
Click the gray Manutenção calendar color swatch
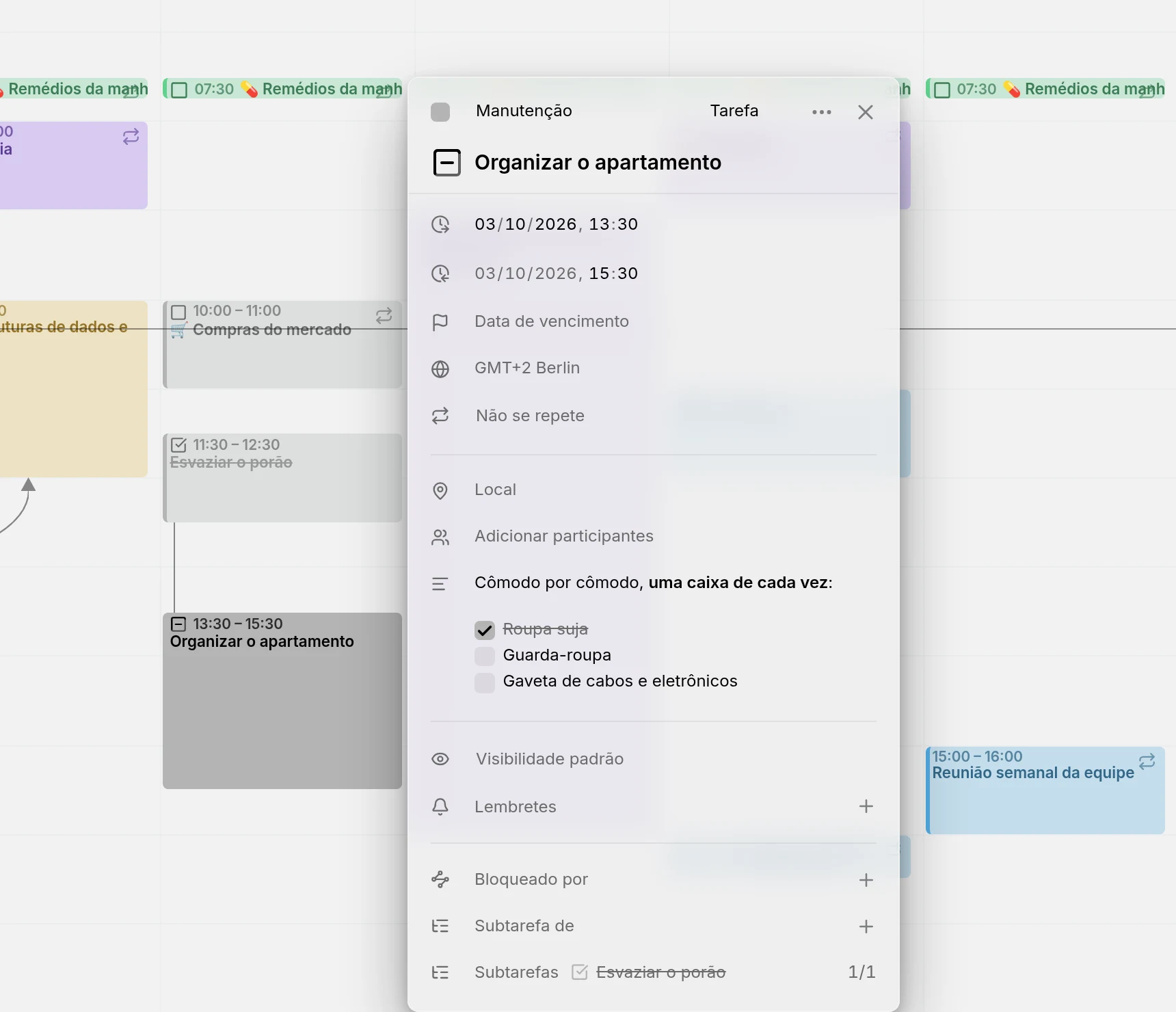[x=440, y=112]
